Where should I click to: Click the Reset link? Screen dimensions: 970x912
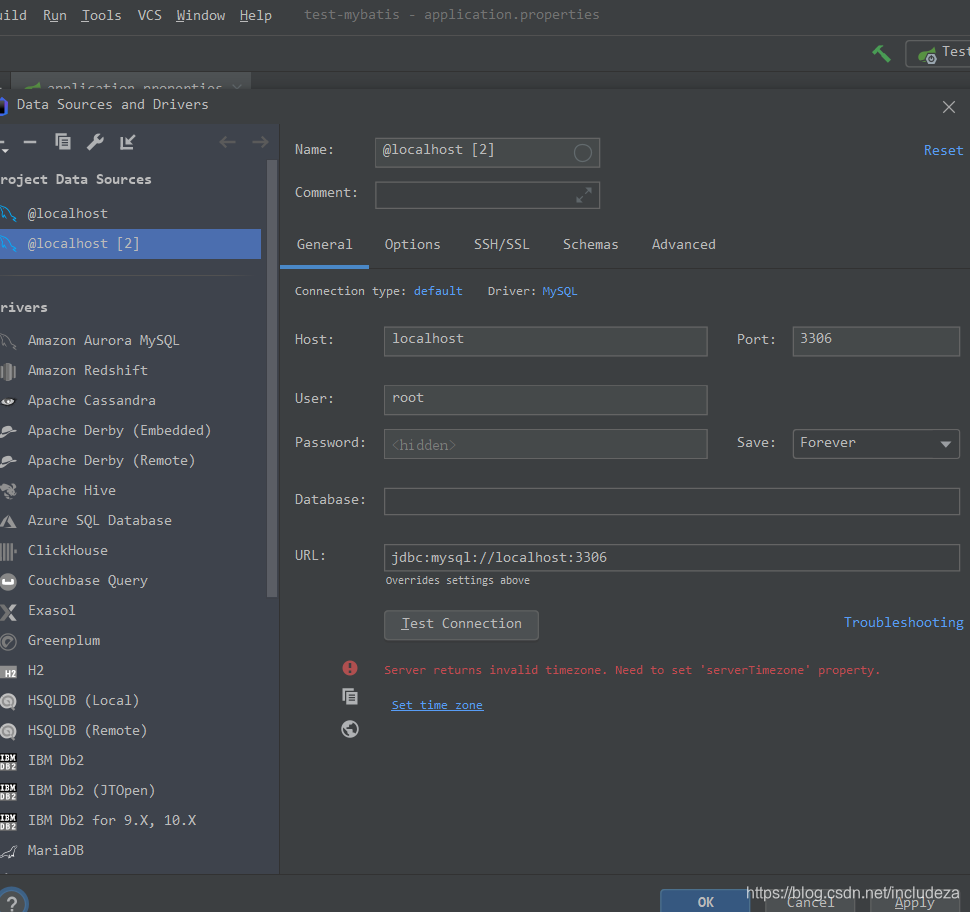pos(943,150)
